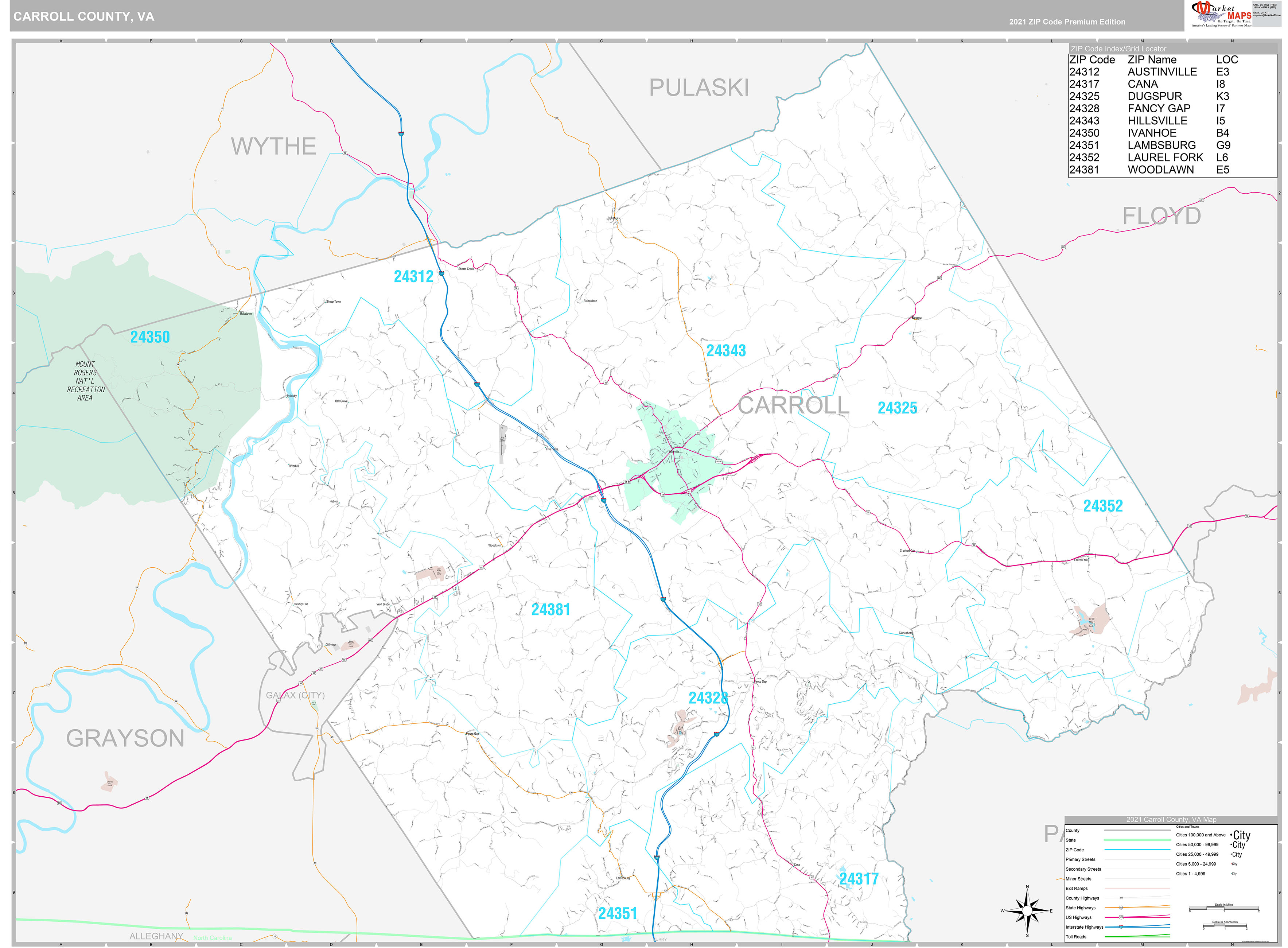This screenshot has width=1288, height=948.
Task: Select the FANCY GAP row in the ZIP index
Action: click(x=1172, y=108)
